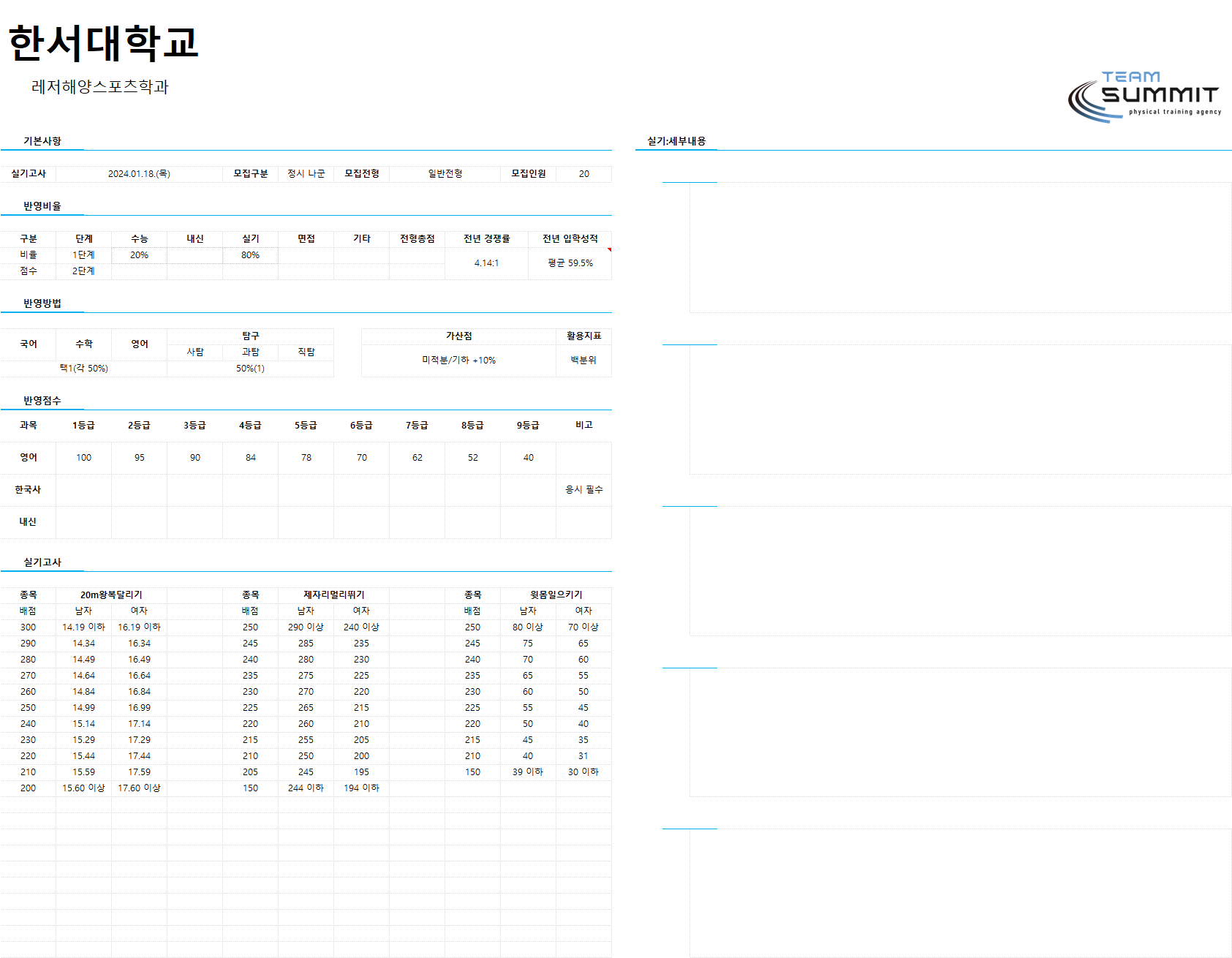
Task: Click the 실기 80% ratio cell
Action: tap(251, 254)
